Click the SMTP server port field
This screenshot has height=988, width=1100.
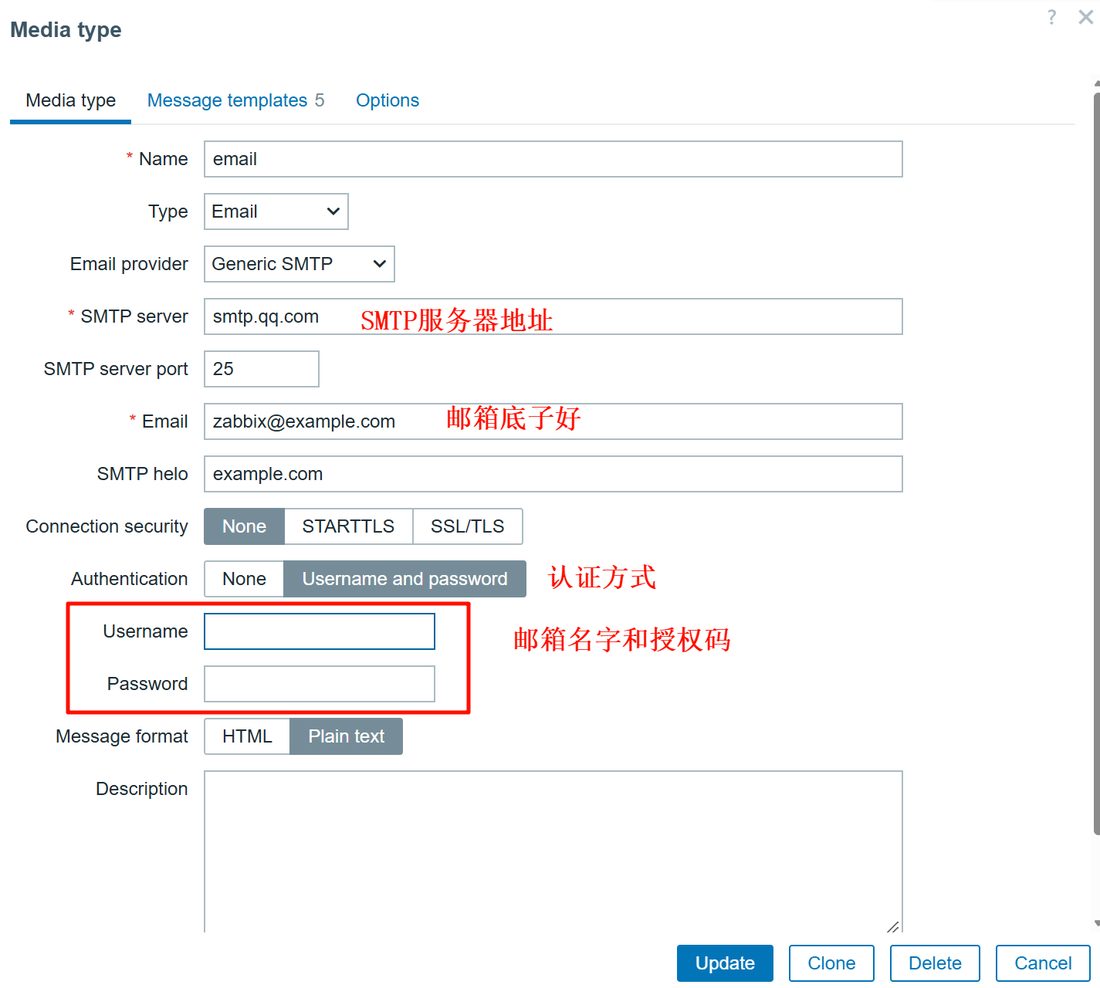pos(261,369)
